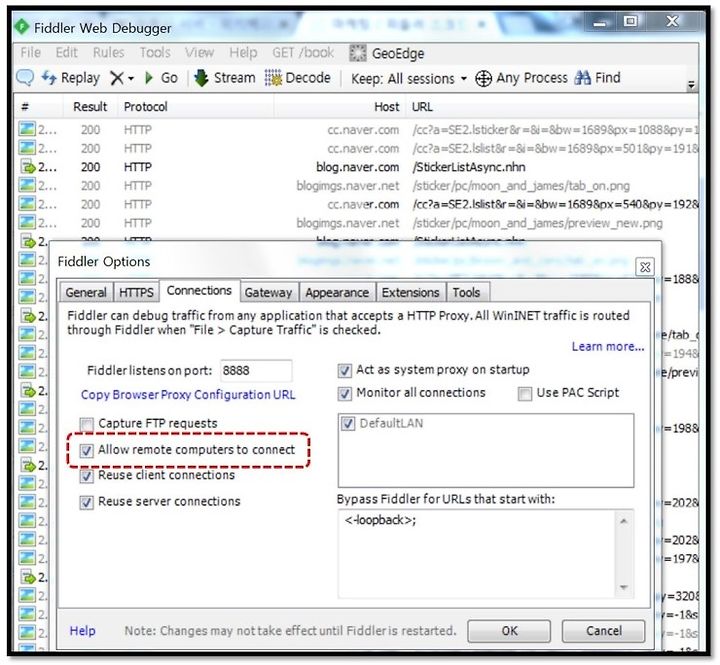This screenshot has height=665, width=720.
Task: Click the comment balloon icon in toolbar
Action: point(25,78)
